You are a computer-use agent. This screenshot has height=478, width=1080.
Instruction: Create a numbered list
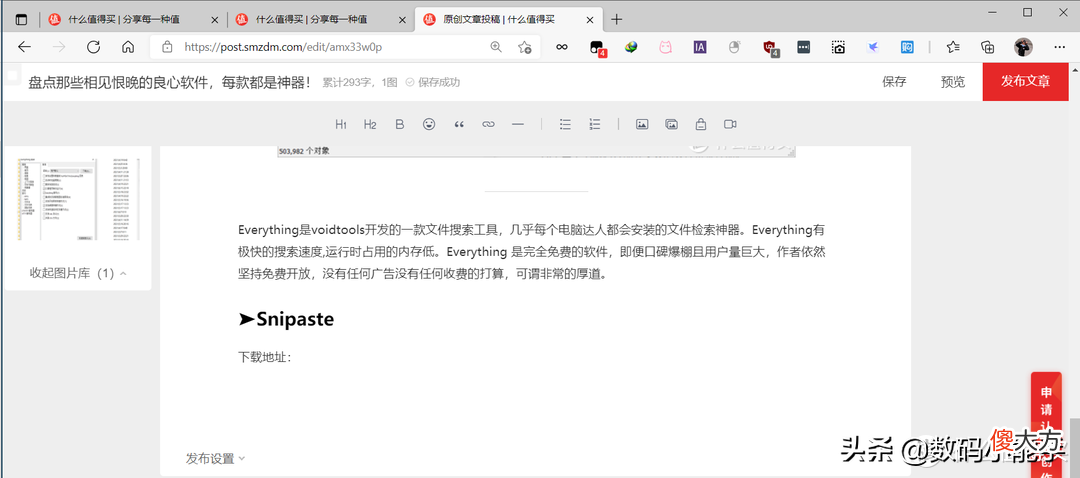tap(595, 124)
